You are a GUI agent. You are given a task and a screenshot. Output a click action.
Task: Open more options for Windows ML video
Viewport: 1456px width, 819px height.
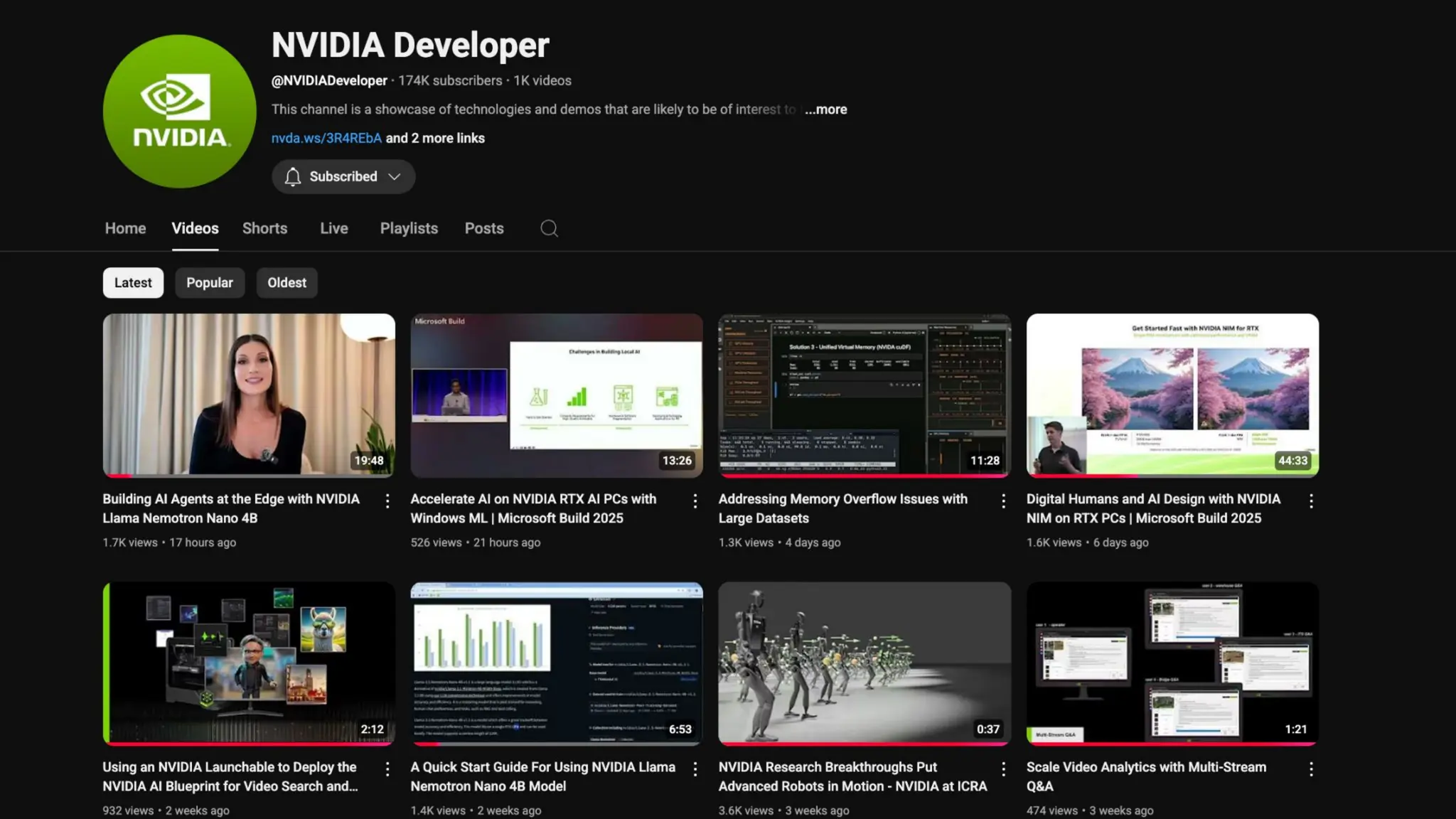pyautogui.click(x=695, y=501)
